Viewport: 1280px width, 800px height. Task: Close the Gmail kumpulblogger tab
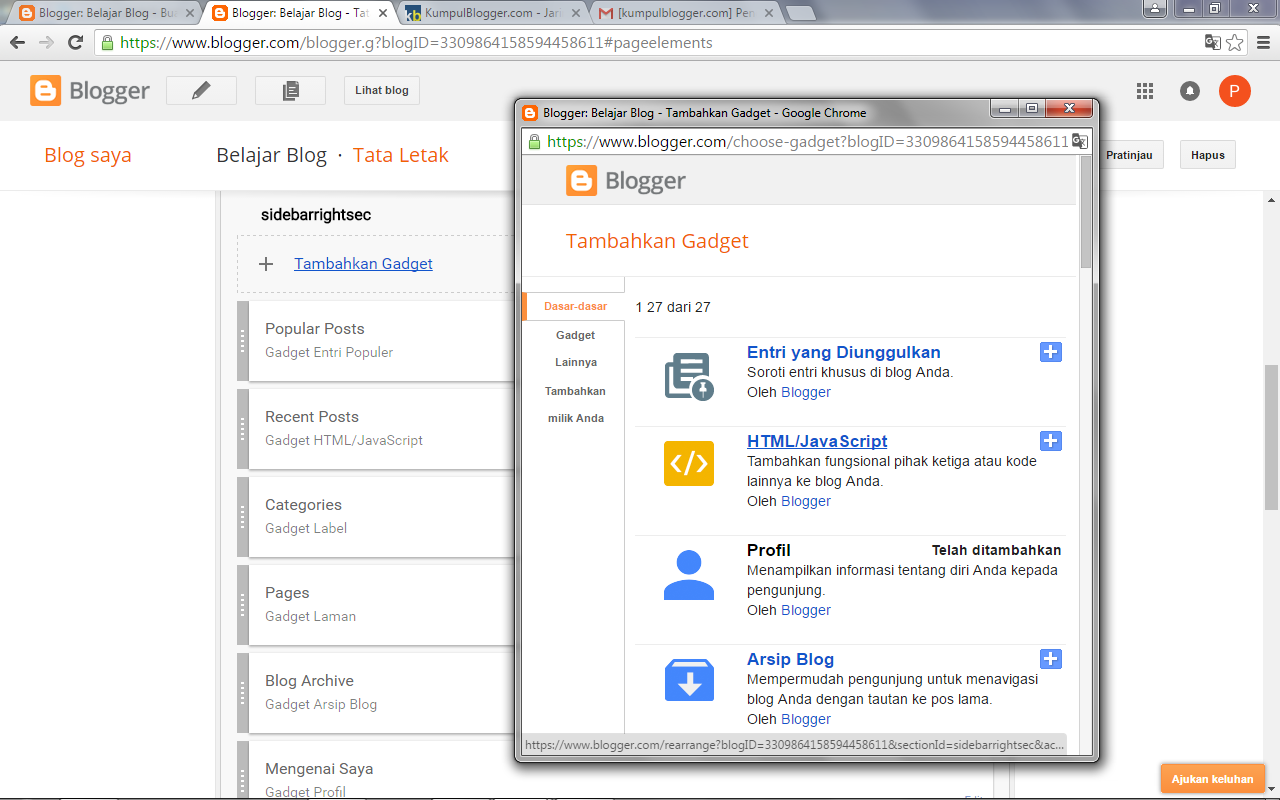click(769, 14)
